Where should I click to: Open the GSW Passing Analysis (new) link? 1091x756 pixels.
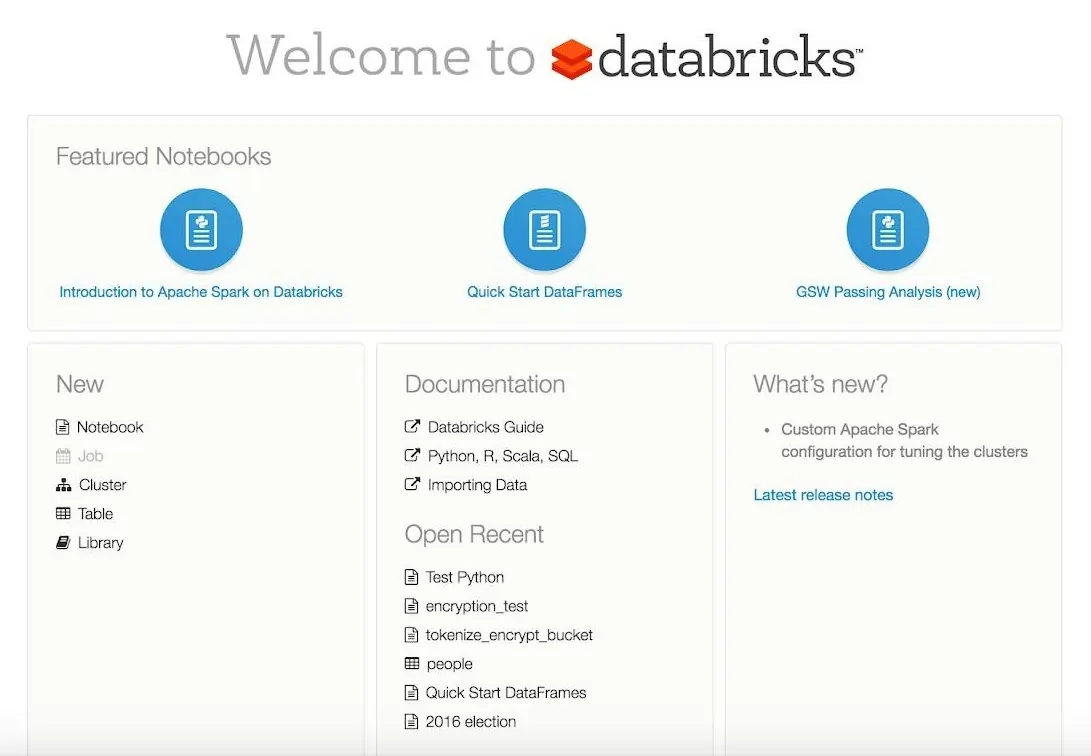pos(888,292)
